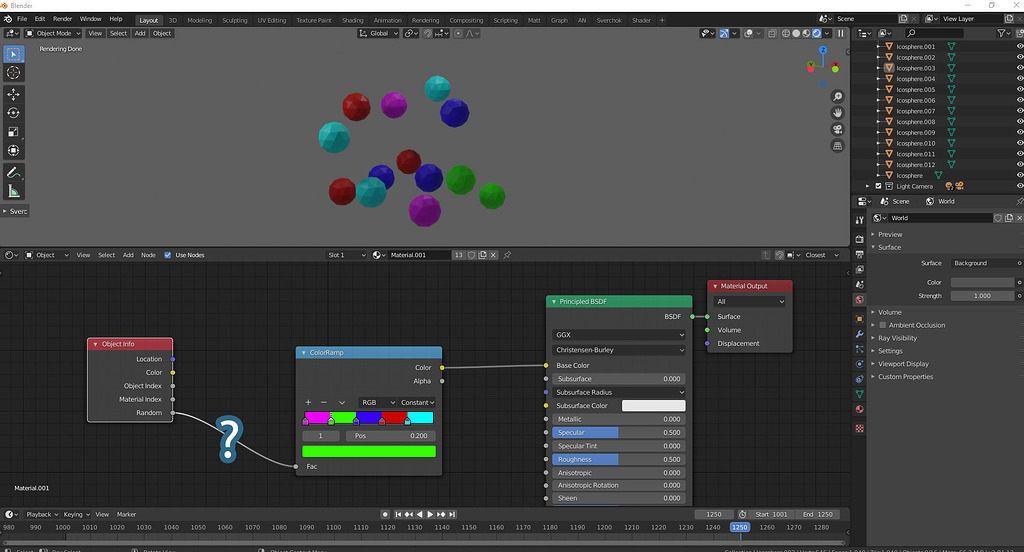Expand the Ray Visibility panel
Screen dimensions: 1024x552
pyautogui.click(x=897, y=338)
